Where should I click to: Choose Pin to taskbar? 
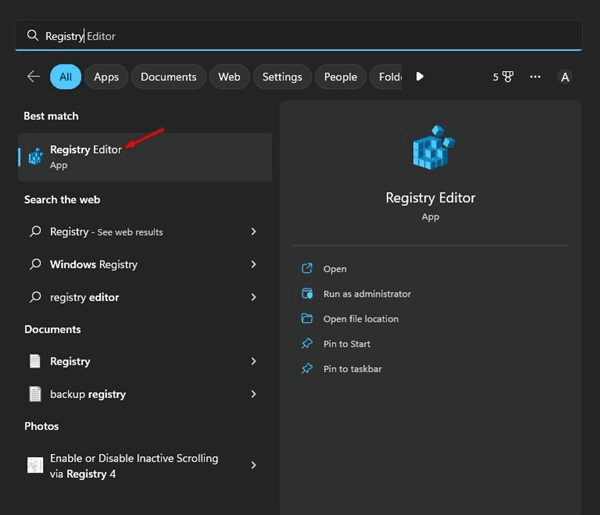click(x=352, y=369)
